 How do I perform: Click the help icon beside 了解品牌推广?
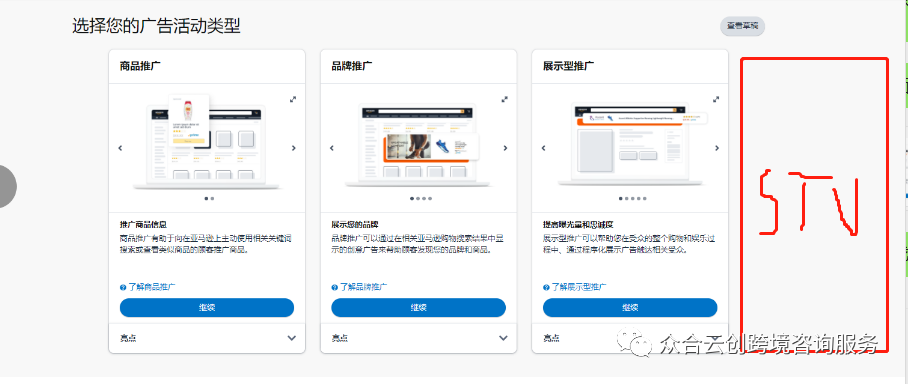click(335, 287)
